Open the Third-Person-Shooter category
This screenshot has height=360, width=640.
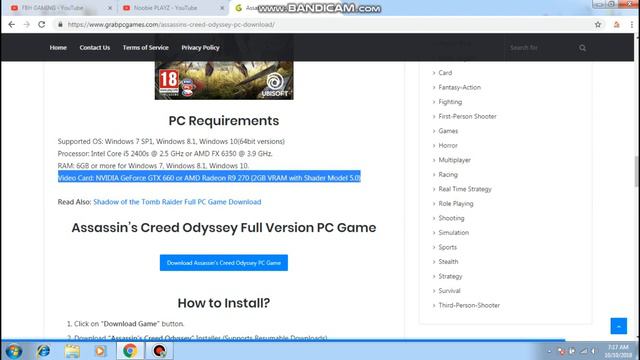(x=469, y=305)
